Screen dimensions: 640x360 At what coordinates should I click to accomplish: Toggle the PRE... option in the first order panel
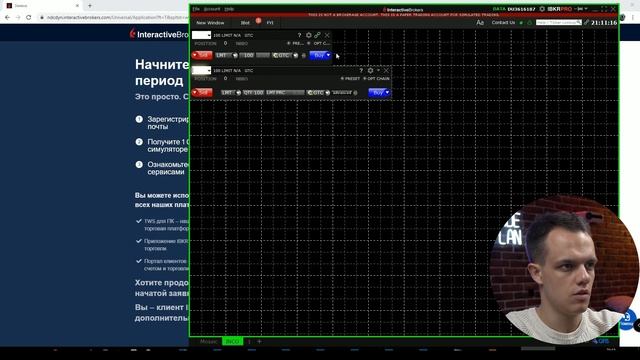coord(296,43)
